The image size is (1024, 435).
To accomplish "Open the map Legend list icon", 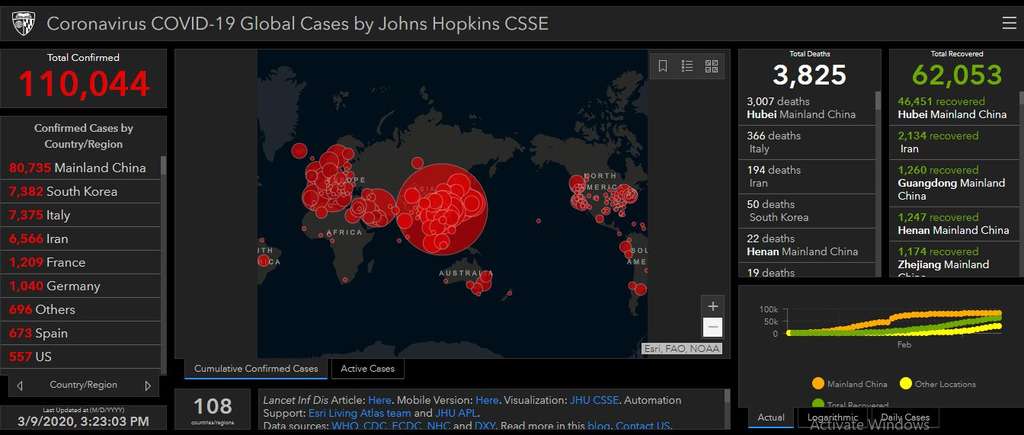I will pyautogui.click(x=687, y=66).
